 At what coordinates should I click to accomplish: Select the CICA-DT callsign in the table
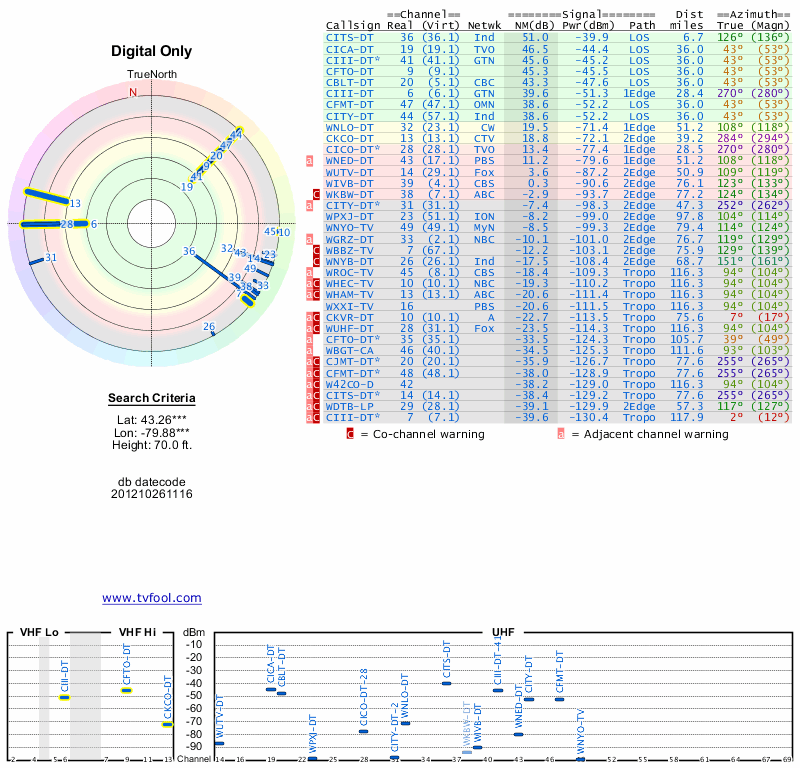pos(349,48)
